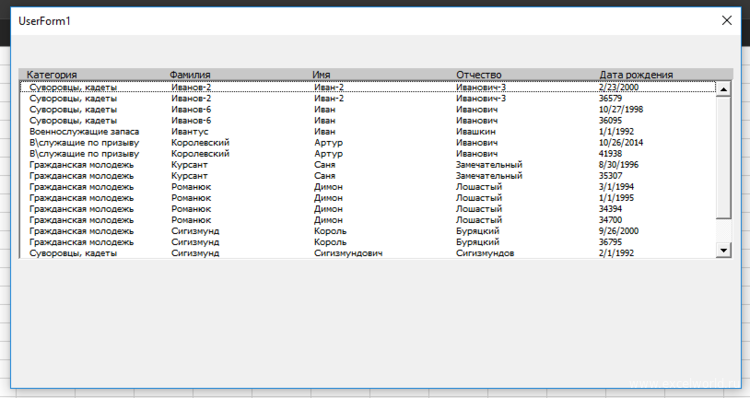750x398 pixels.
Task: Click 'Артур' in the 41938 row
Action: [x=328, y=154]
